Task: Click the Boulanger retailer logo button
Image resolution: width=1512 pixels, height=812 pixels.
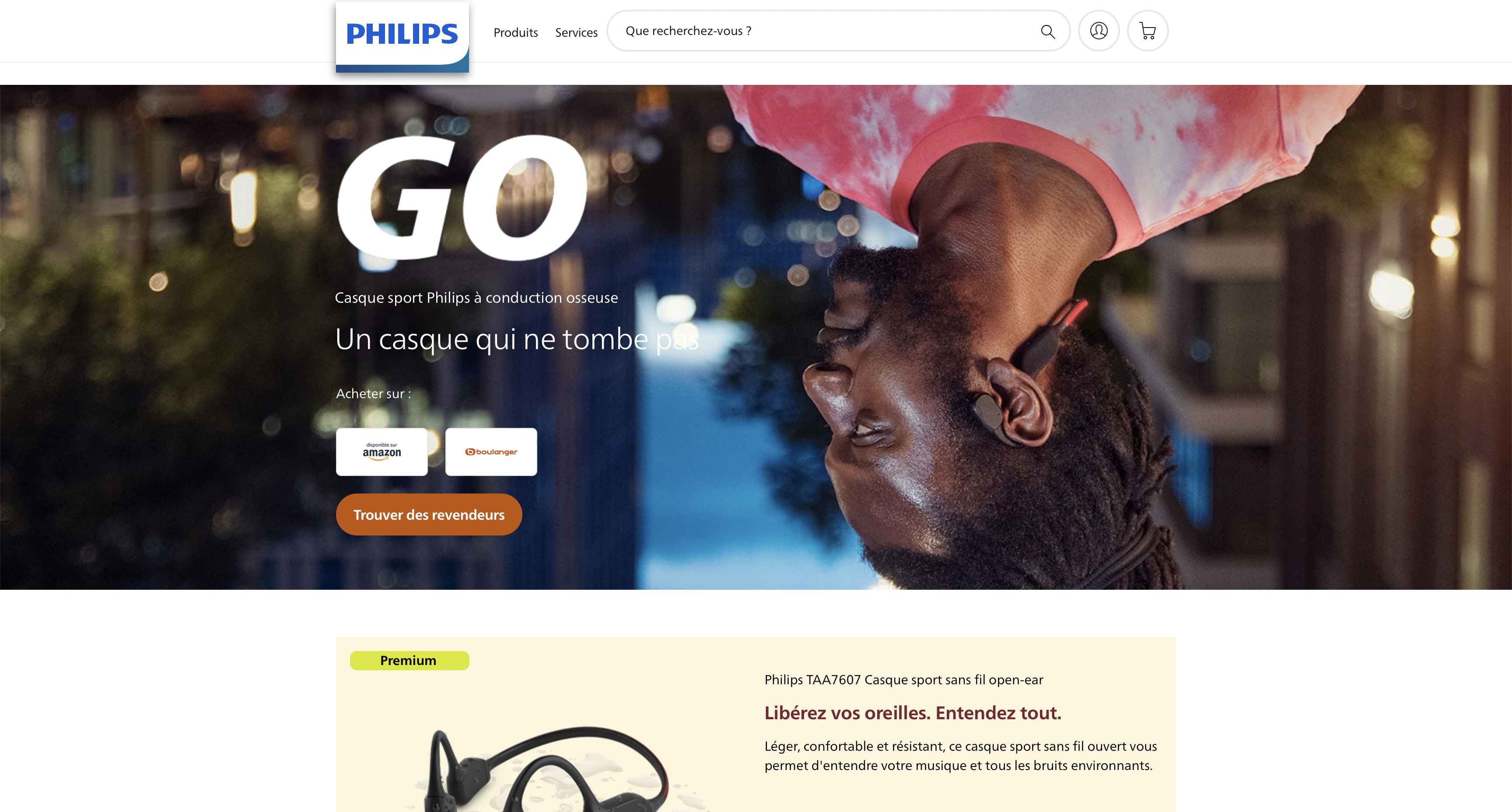Action: pos(491,451)
